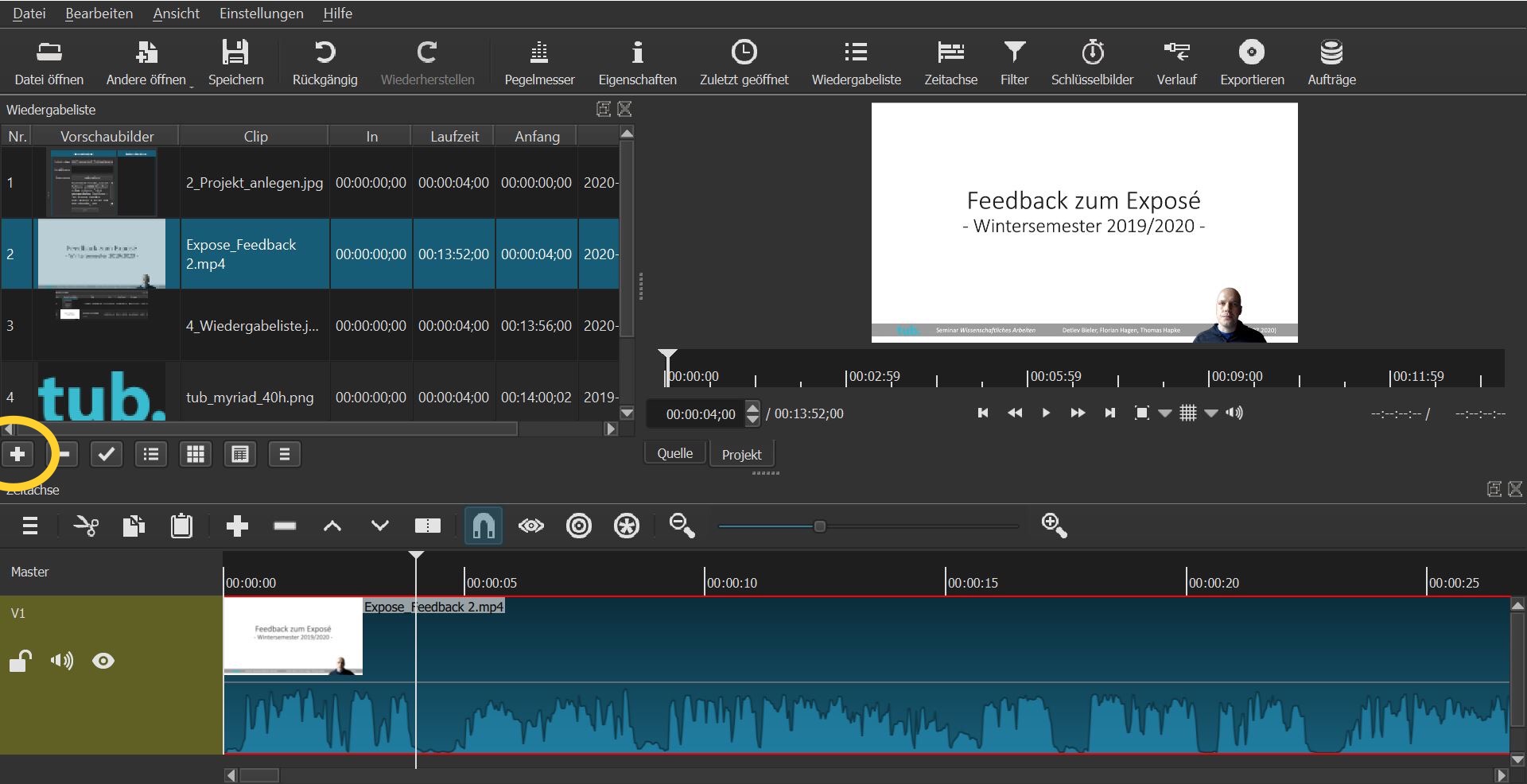Add playlist item with plus button

(x=17, y=454)
